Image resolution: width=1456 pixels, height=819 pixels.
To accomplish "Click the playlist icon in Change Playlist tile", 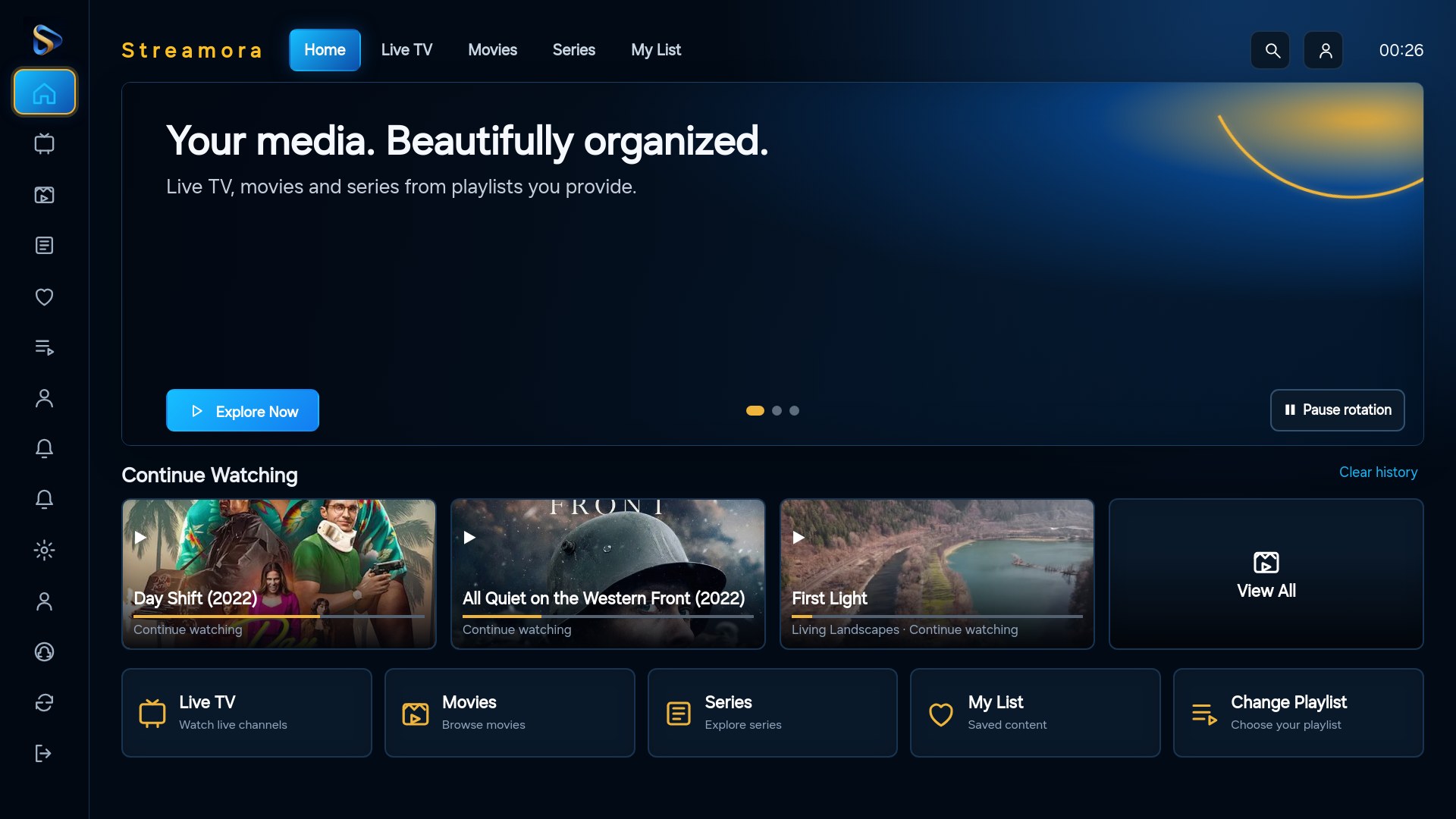I will (1204, 714).
